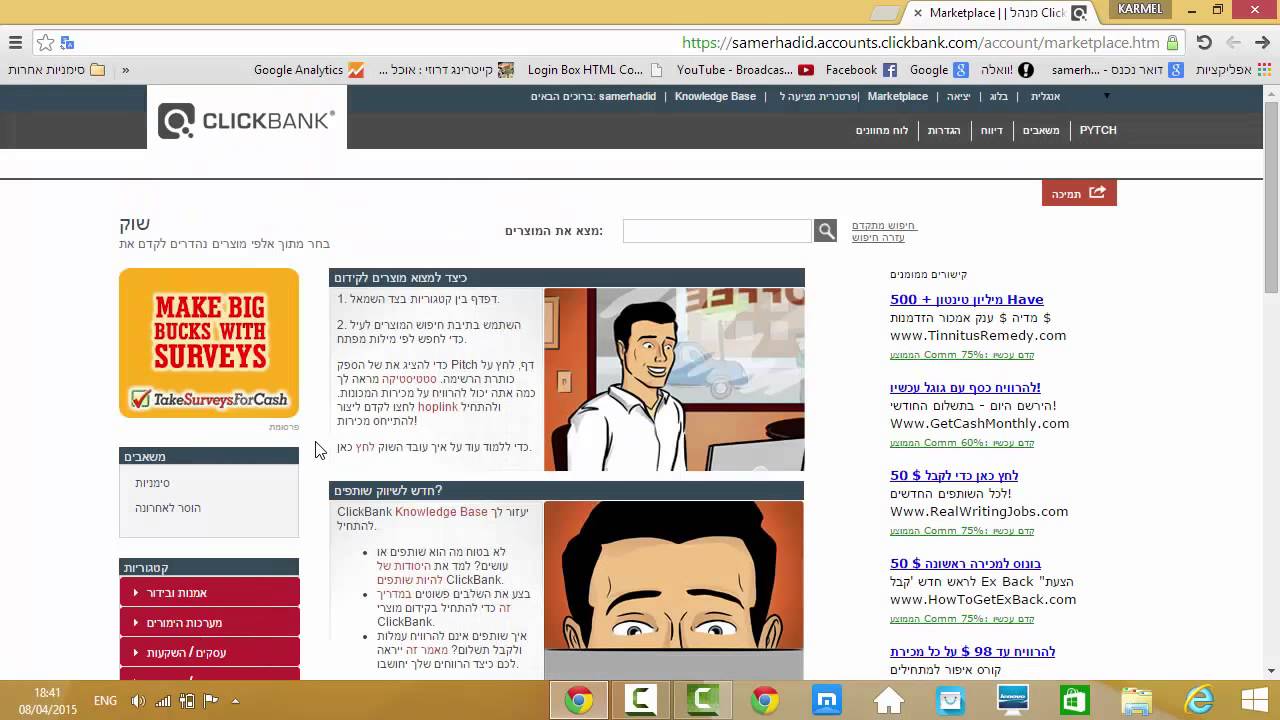The image size is (1280, 720).
Task: Click into the product search field
Action: (717, 231)
